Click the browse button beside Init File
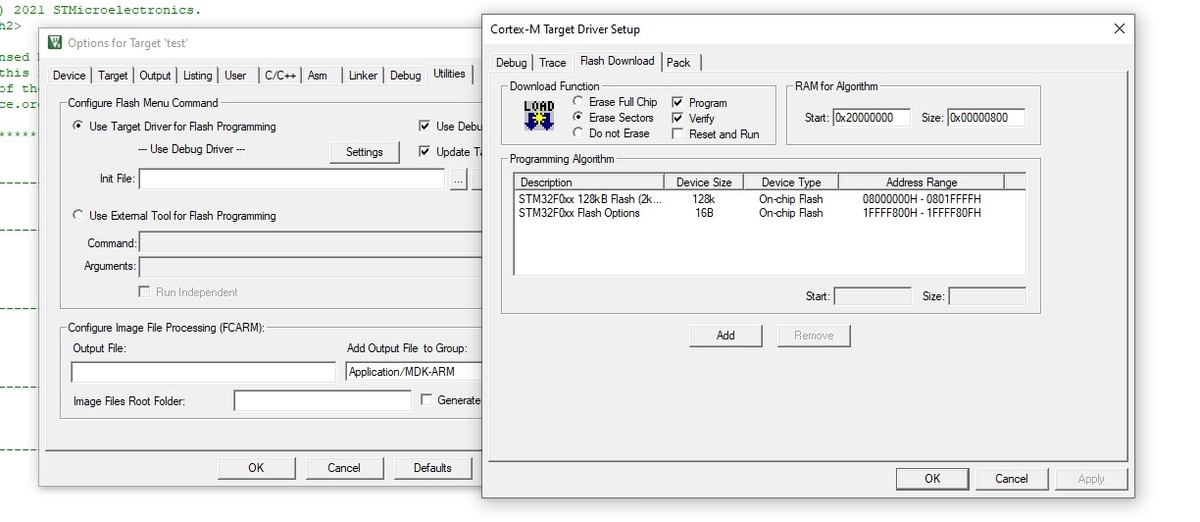 tap(458, 179)
